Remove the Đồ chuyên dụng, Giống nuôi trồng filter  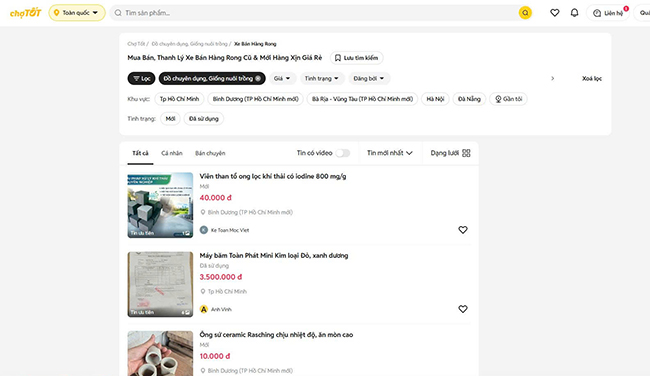tap(257, 78)
